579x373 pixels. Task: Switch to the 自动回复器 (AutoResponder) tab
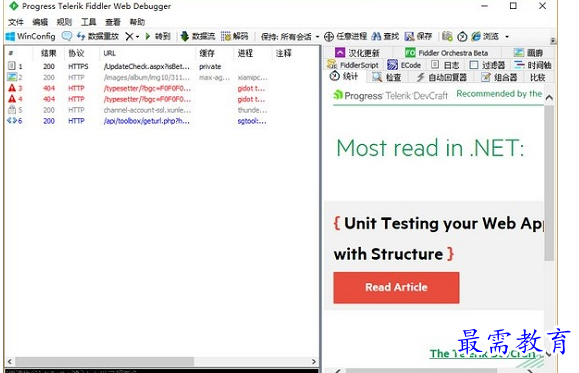pyautogui.click(x=442, y=77)
